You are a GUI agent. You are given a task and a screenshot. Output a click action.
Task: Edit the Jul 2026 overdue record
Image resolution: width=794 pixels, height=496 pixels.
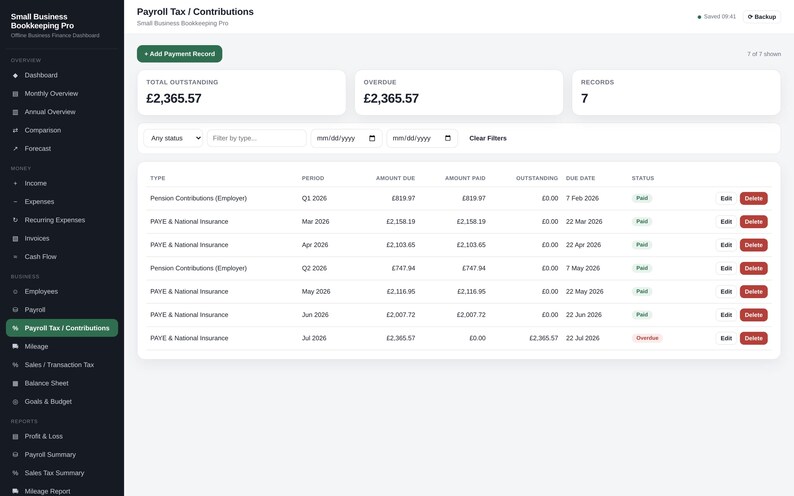coord(726,338)
